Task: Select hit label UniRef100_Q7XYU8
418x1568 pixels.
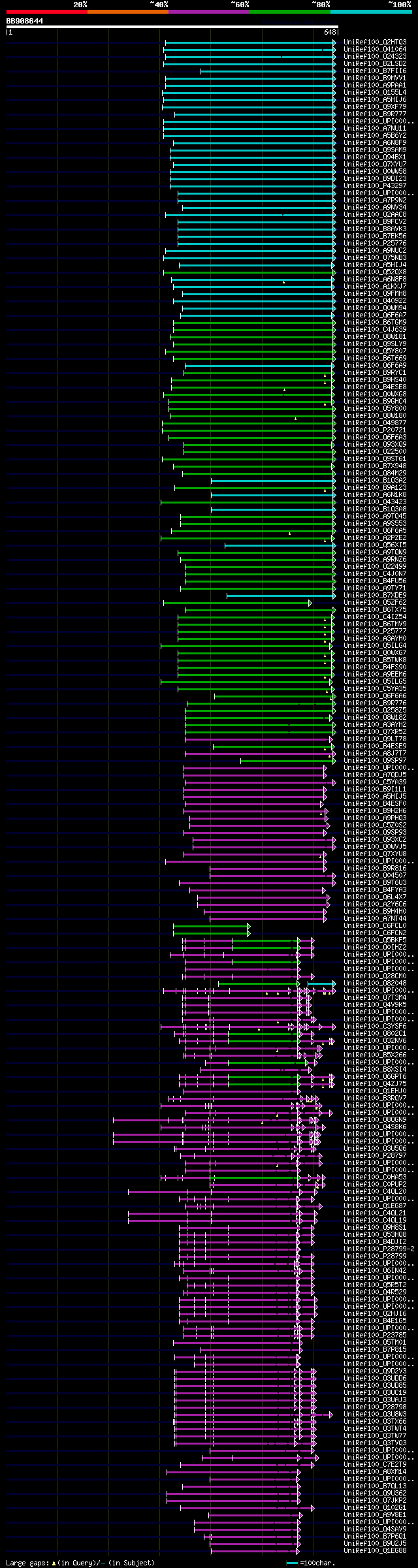Action: click(x=375, y=854)
